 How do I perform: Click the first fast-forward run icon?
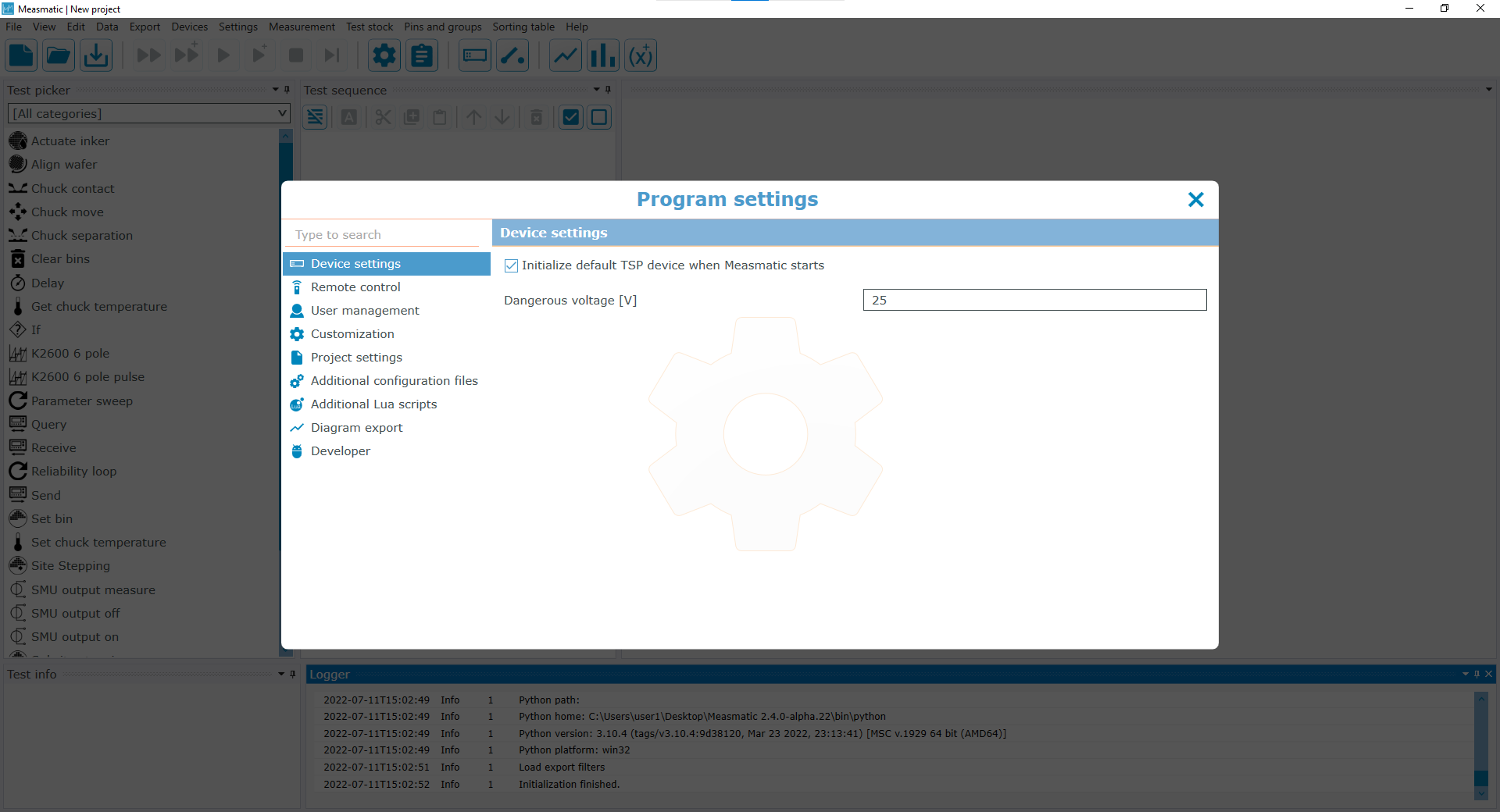coord(148,55)
